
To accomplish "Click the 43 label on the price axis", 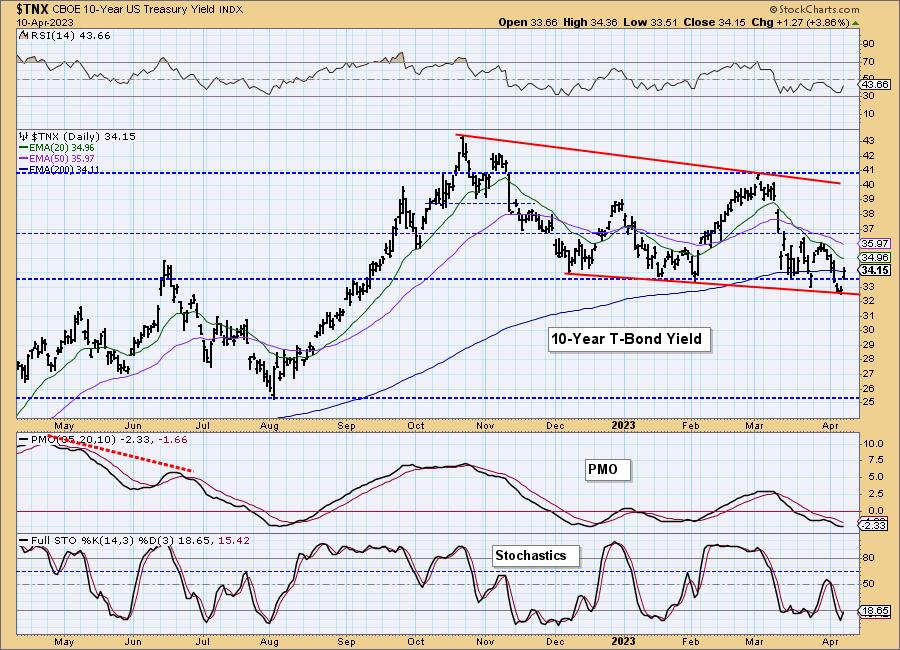I will click(868, 141).
